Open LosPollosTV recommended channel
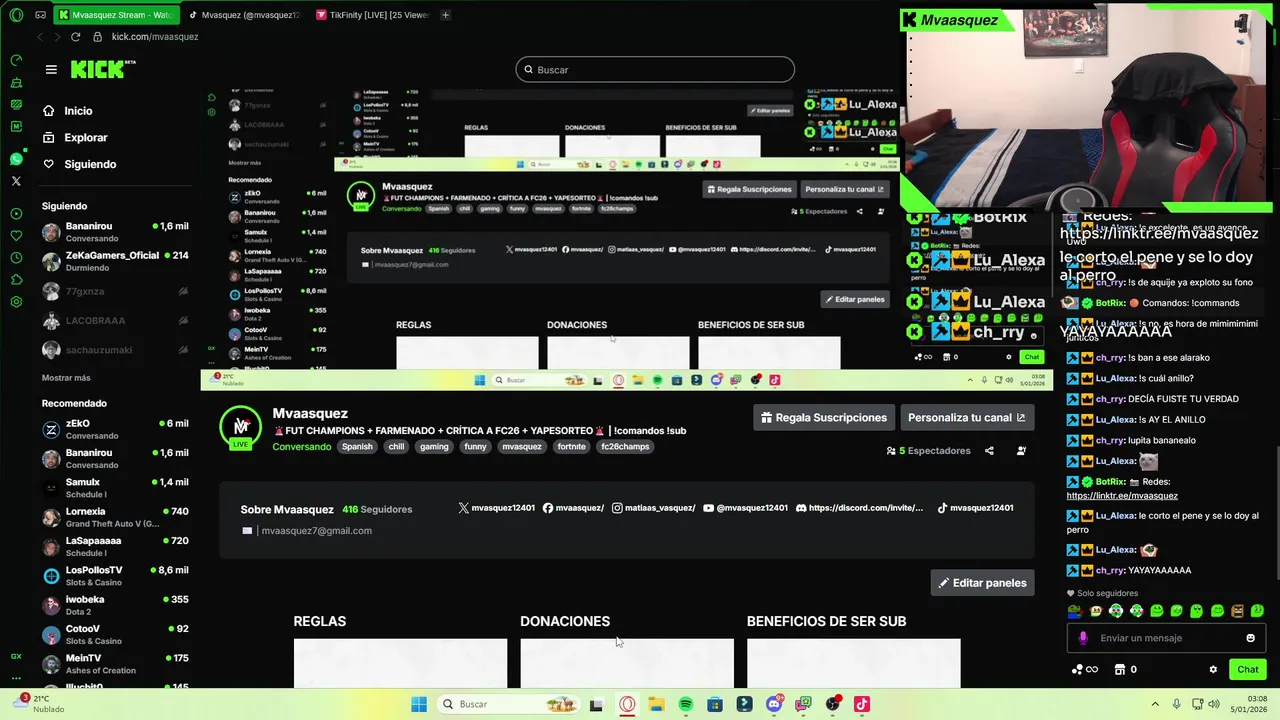The image size is (1280, 720). 115,576
